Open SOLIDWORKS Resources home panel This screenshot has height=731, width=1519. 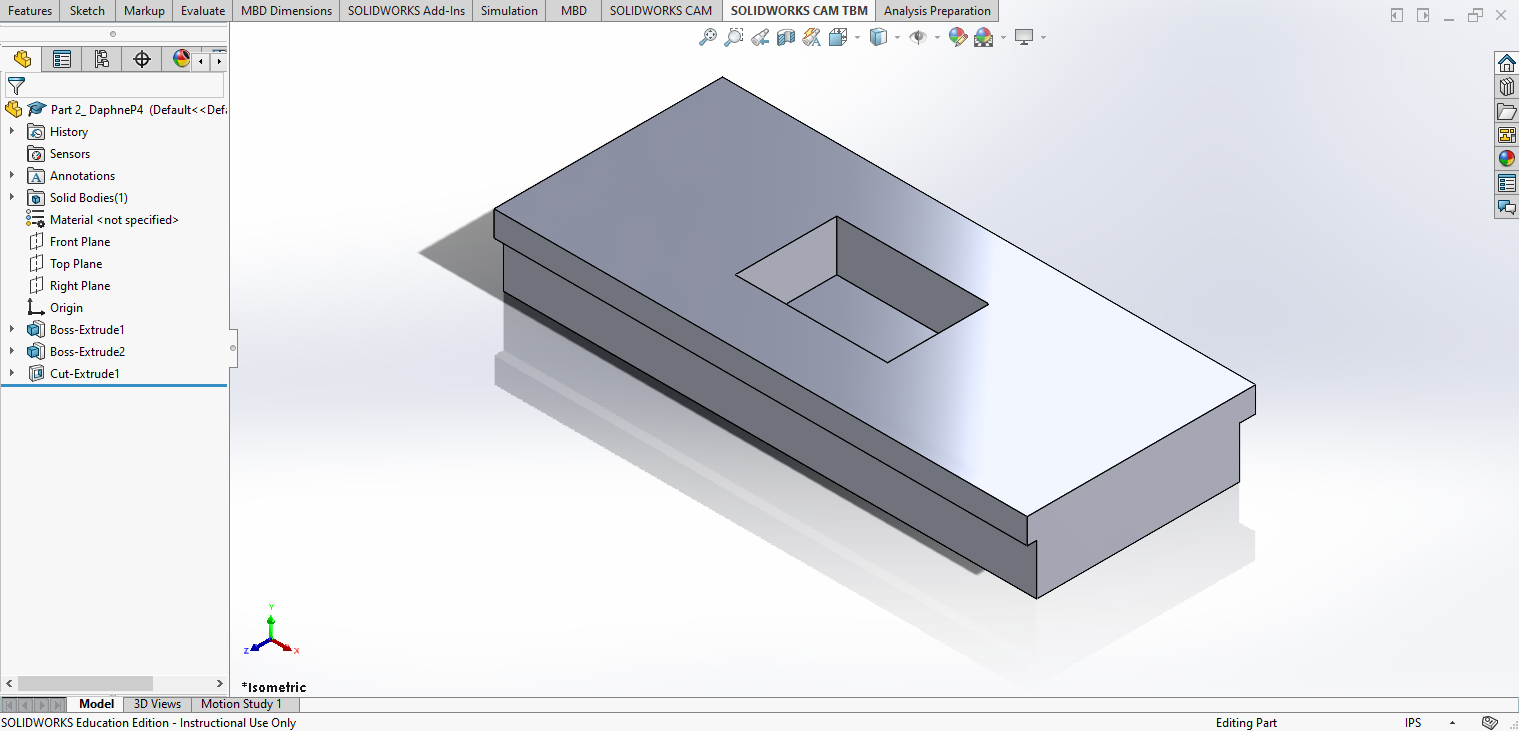1506,62
